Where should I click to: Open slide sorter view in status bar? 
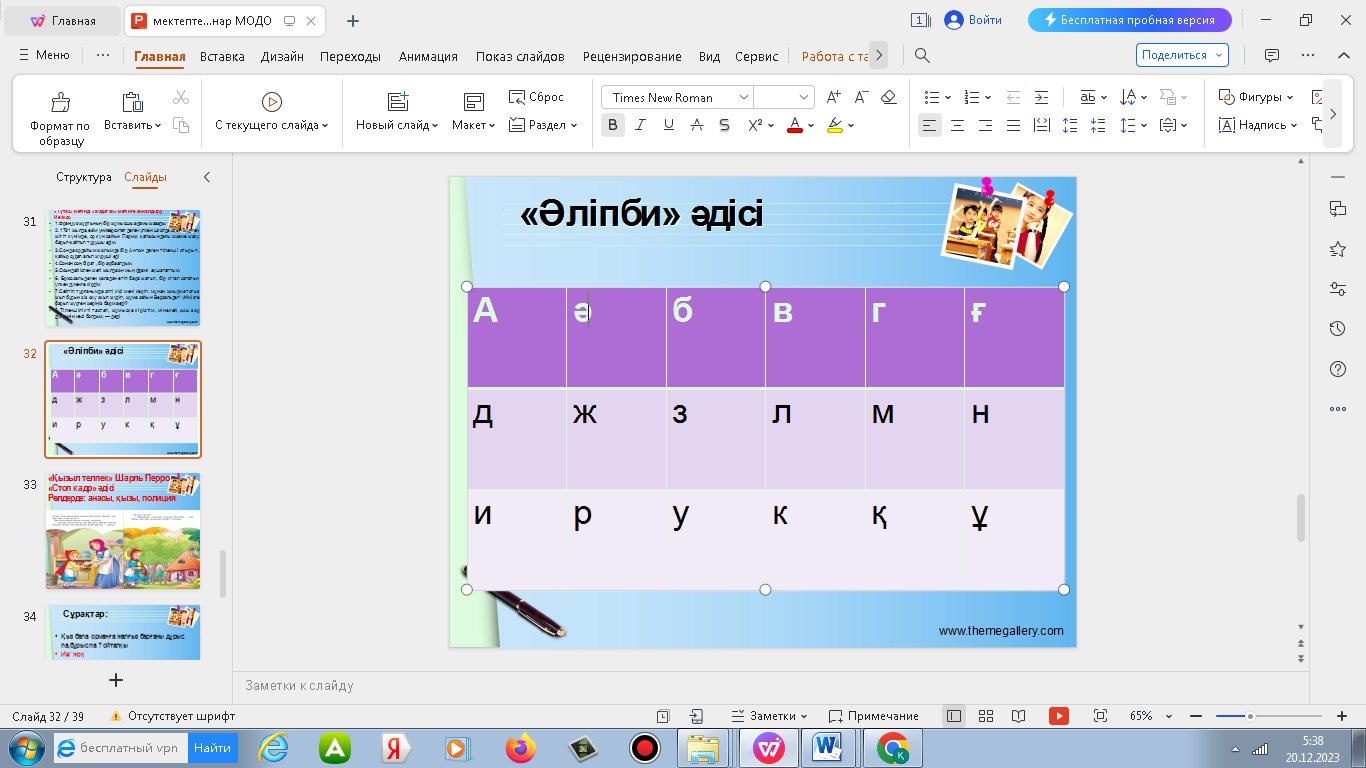click(x=986, y=716)
